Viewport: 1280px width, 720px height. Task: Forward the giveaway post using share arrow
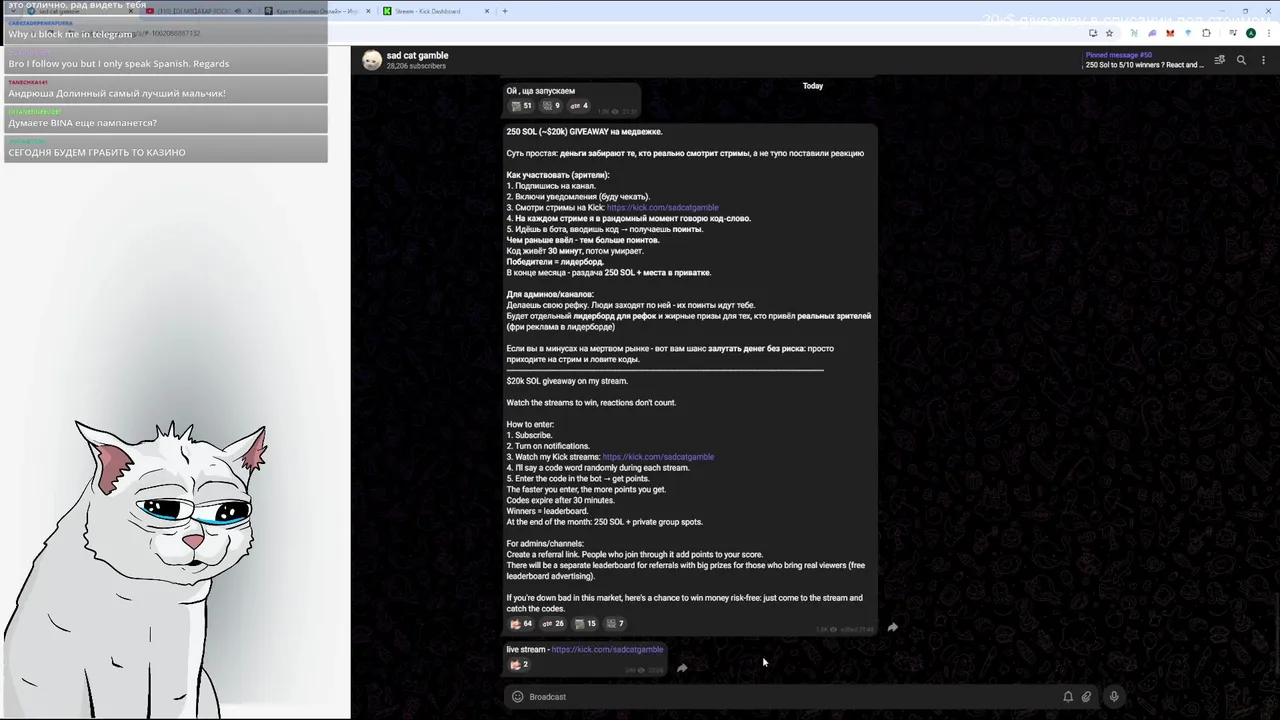tap(892, 628)
